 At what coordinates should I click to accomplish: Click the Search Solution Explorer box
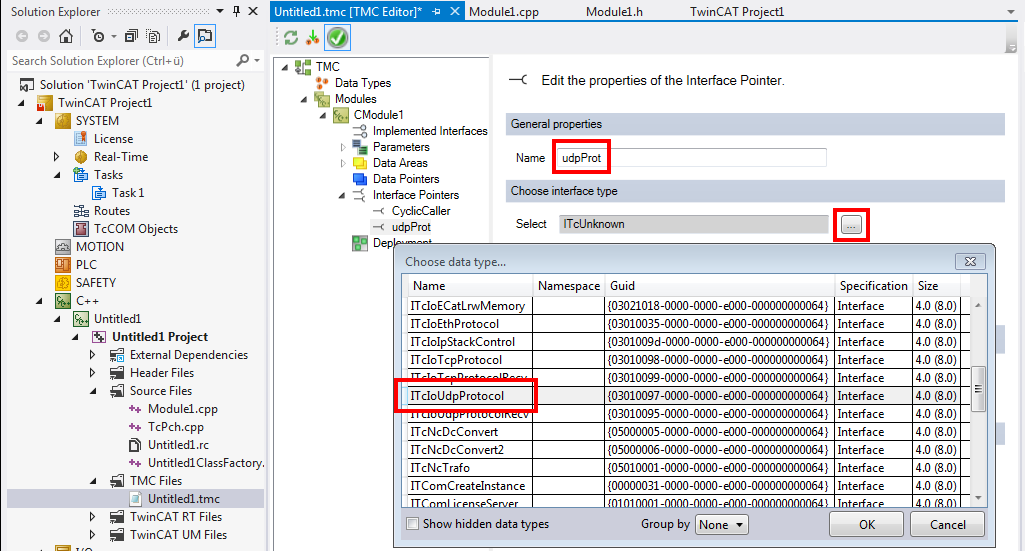[121, 61]
